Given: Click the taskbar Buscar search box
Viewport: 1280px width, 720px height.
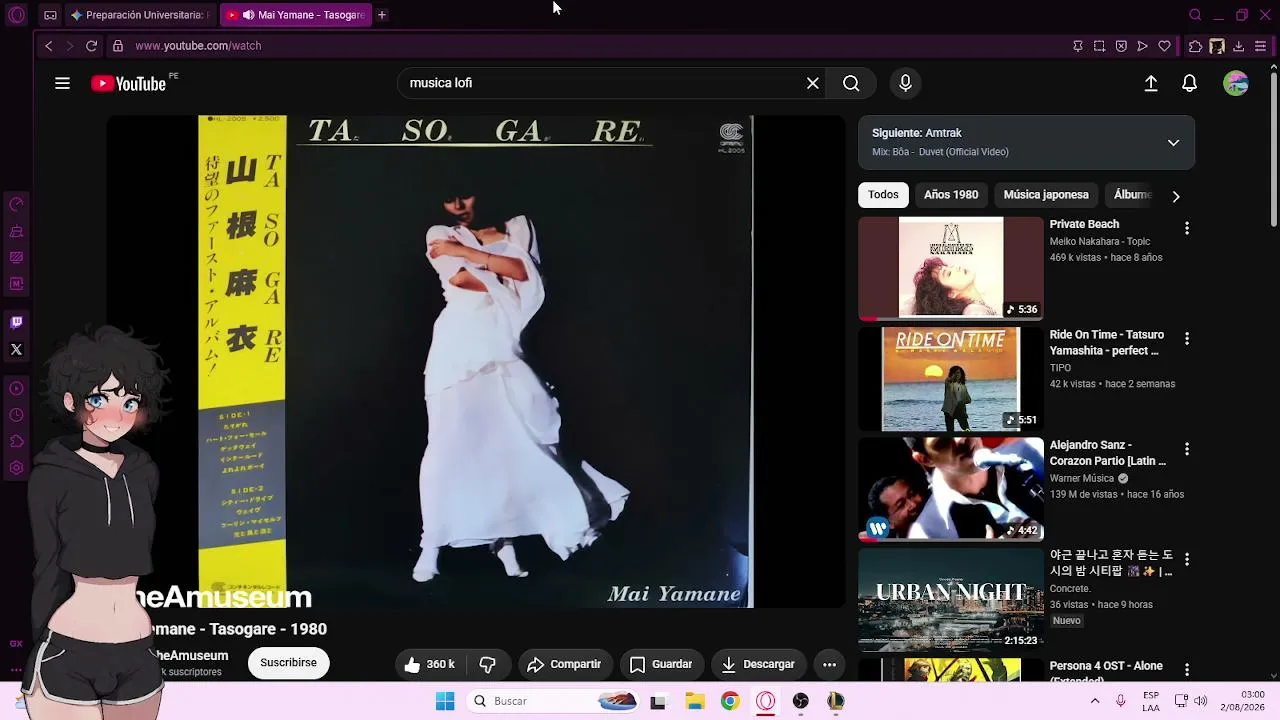Looking at the screenshot, I should 554,701.
